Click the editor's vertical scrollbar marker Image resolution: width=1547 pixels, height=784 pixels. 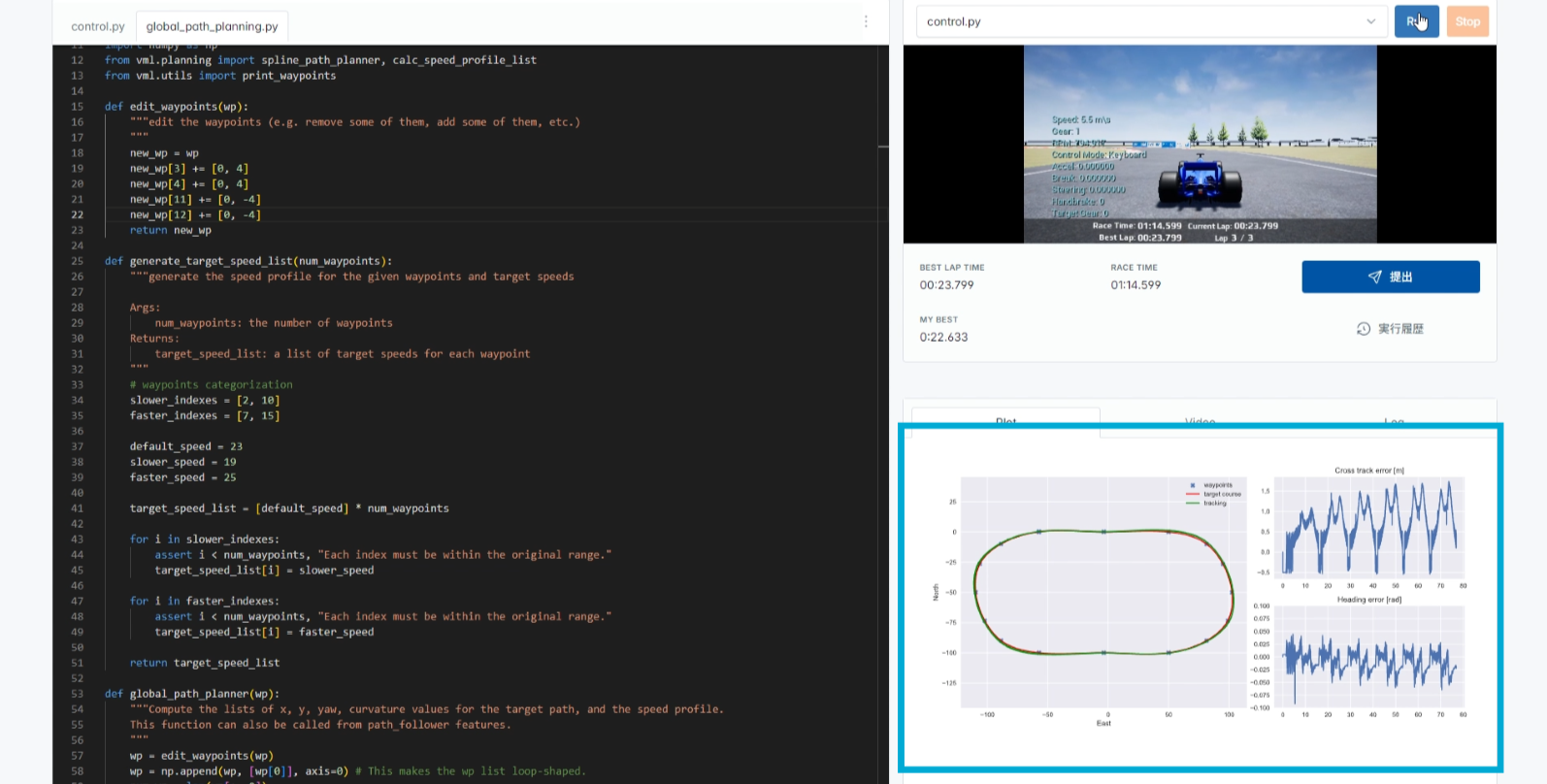pyautogui.click(x=883, y=147)
